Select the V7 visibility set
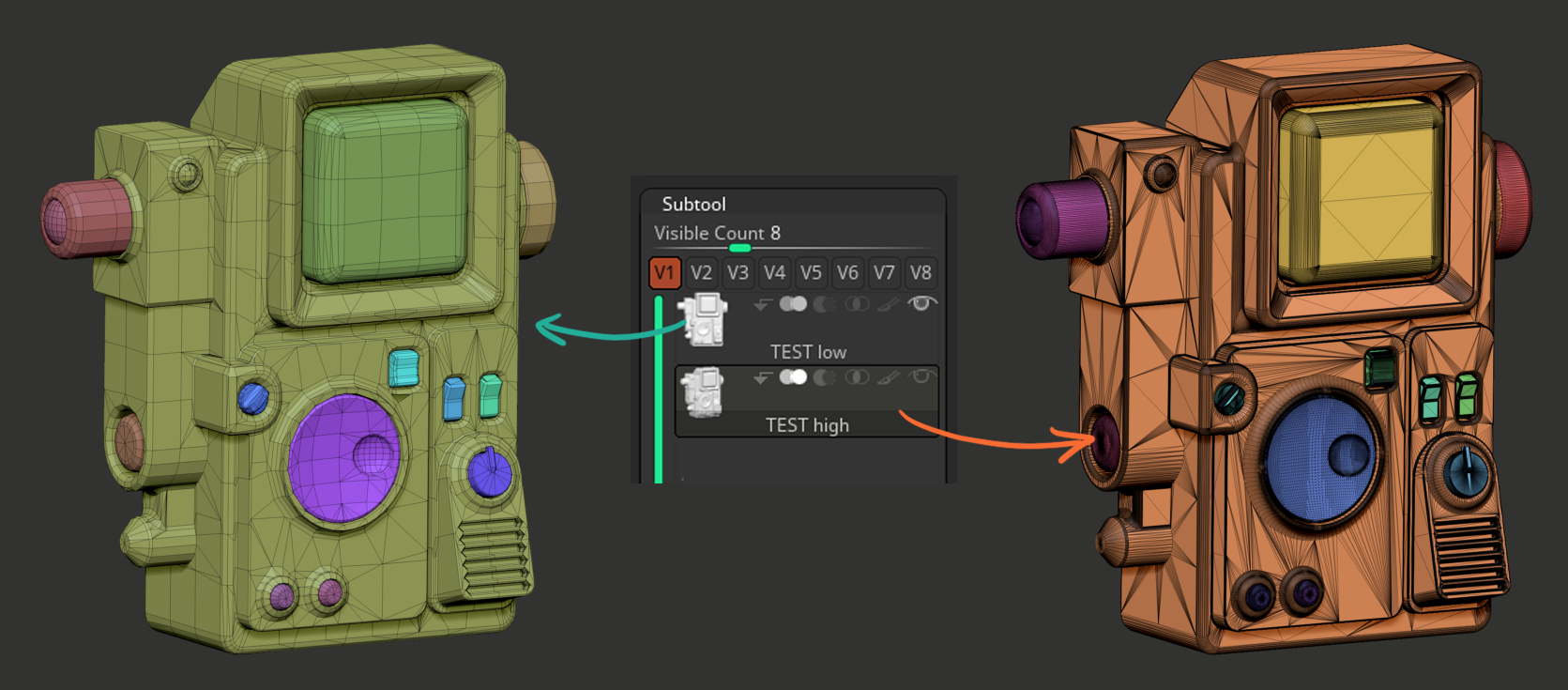 click(x=884, y=273)
